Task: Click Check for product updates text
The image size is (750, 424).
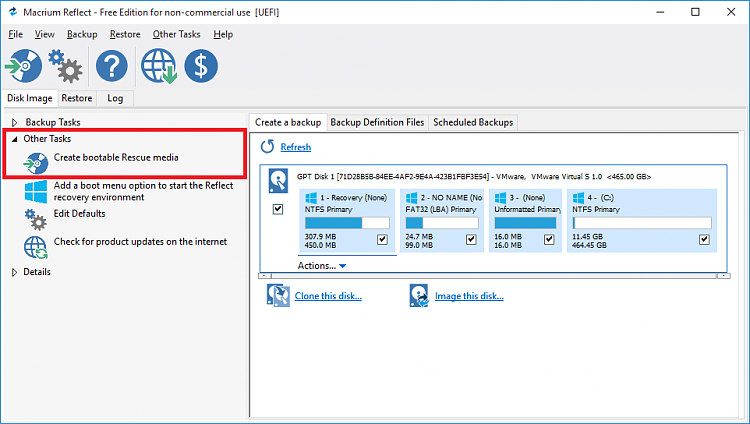Action: [x=140, y=242]
